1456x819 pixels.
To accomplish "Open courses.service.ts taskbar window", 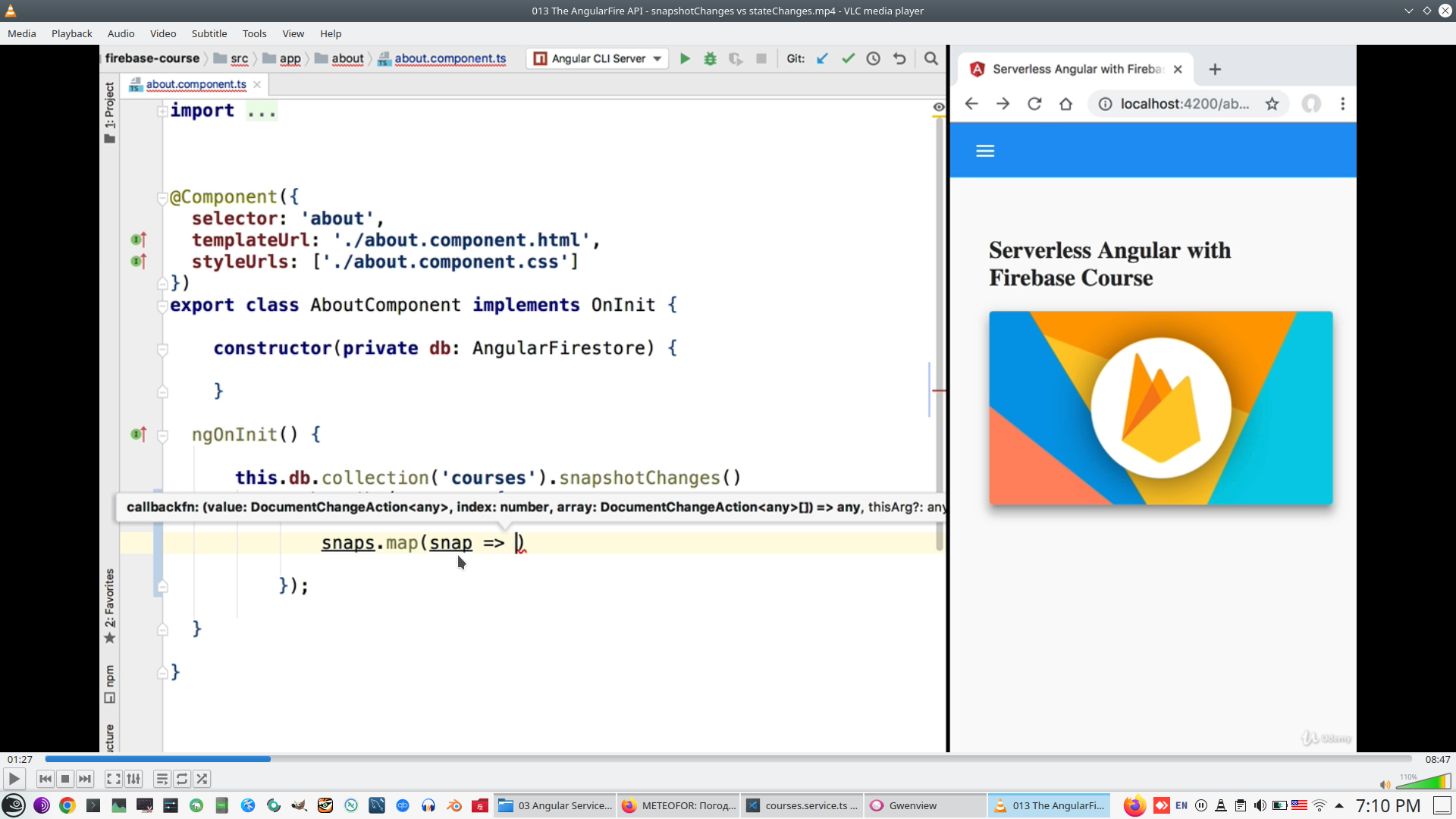I will pos(802,805).
